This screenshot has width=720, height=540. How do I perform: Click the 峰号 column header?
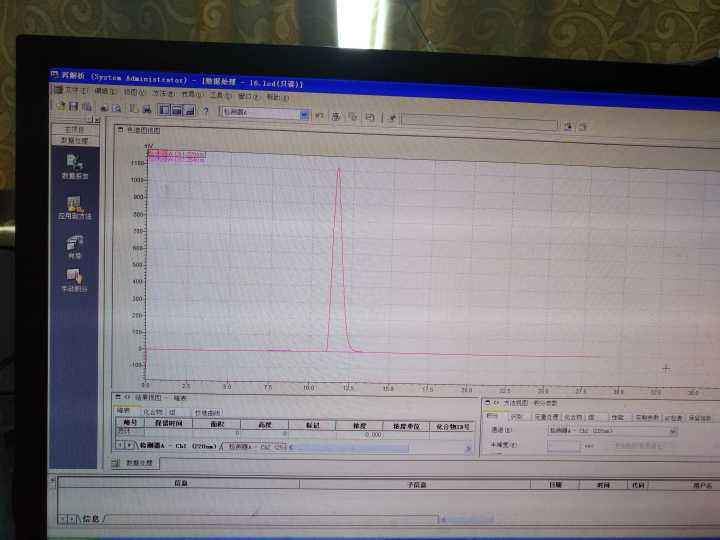[130, 422]
